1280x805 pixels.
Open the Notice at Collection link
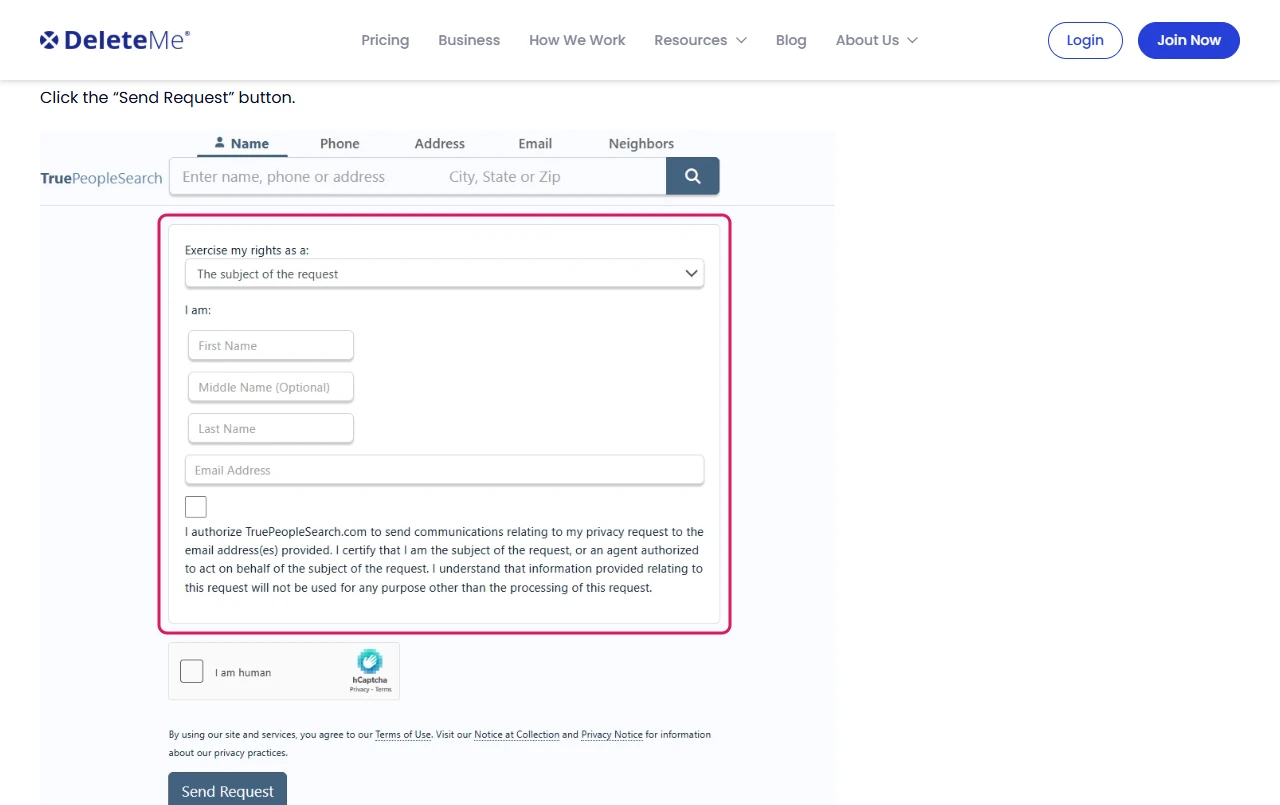pos(517,734)
